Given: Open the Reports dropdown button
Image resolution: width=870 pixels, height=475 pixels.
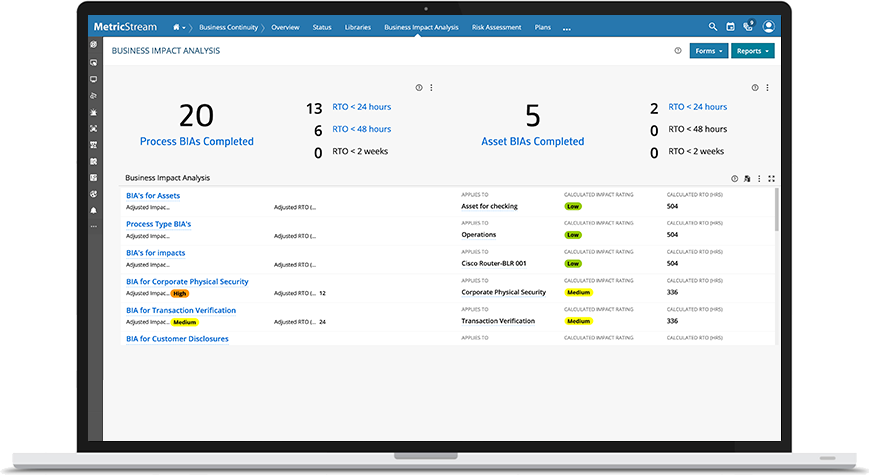Looking at the screenshot, I should [752, 51].
